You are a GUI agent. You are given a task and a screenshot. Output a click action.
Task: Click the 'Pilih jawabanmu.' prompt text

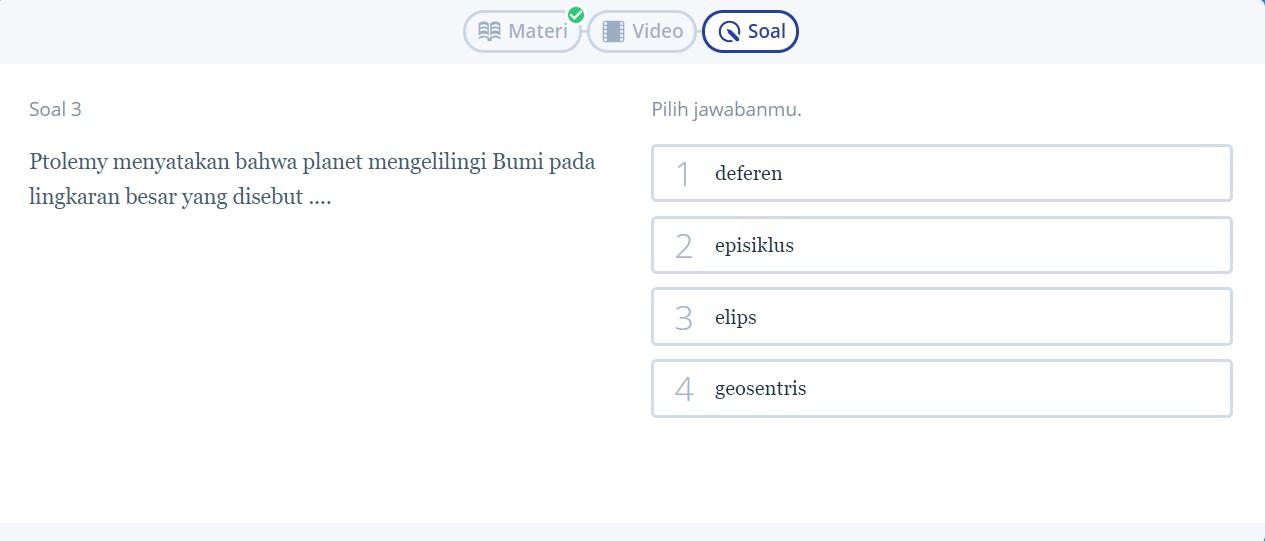[x=727, y=109]
